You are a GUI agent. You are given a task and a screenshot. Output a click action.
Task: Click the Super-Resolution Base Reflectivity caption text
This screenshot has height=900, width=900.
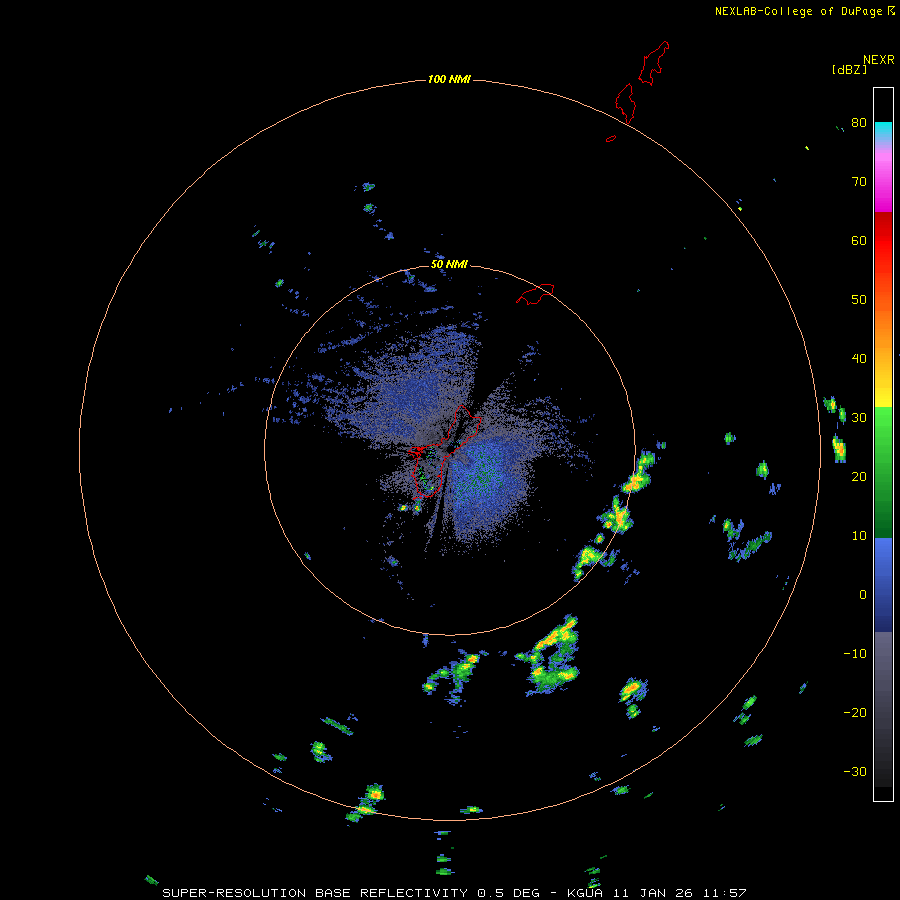tap(454, 893)
